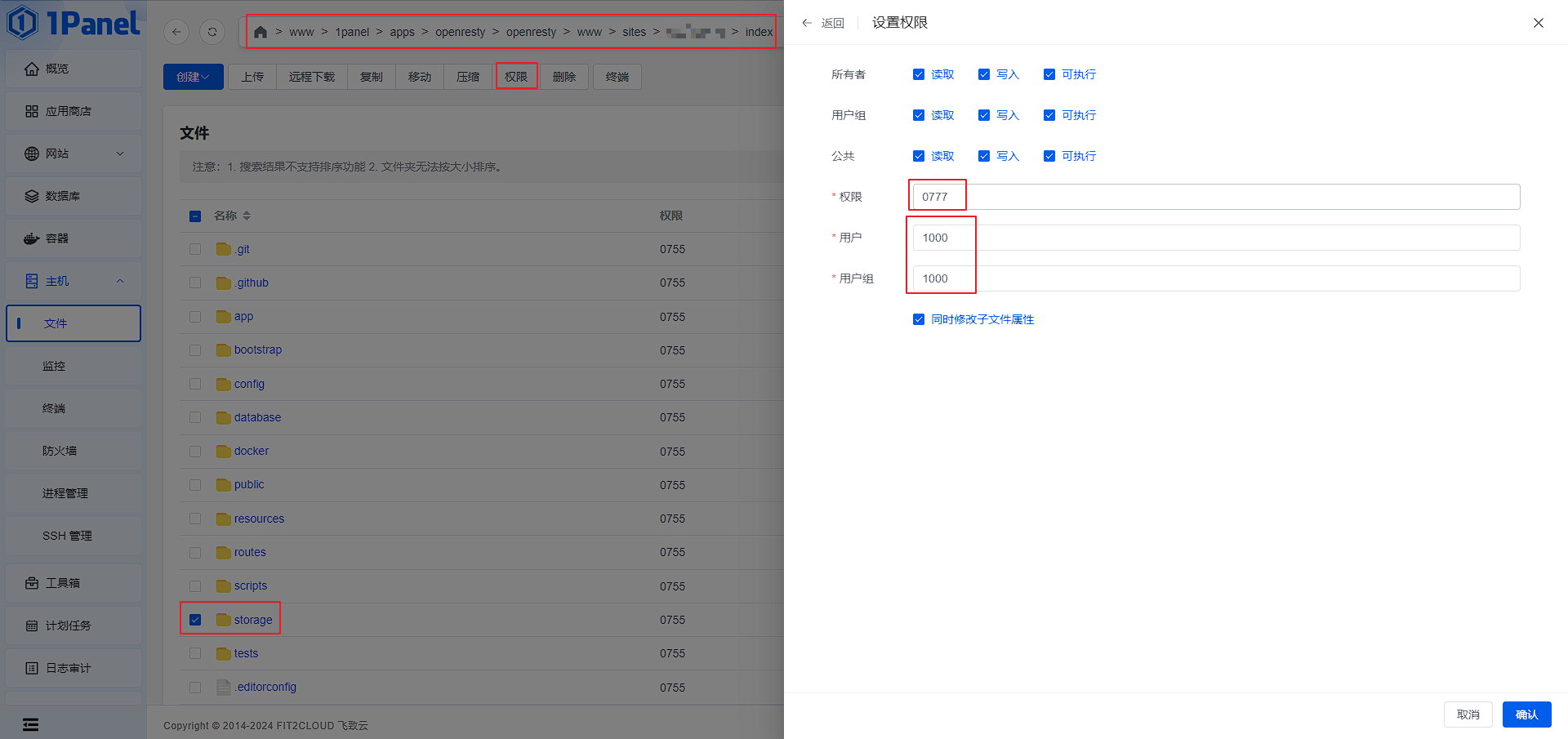Click the refresh circular arrow button

[x=212, y=32]
